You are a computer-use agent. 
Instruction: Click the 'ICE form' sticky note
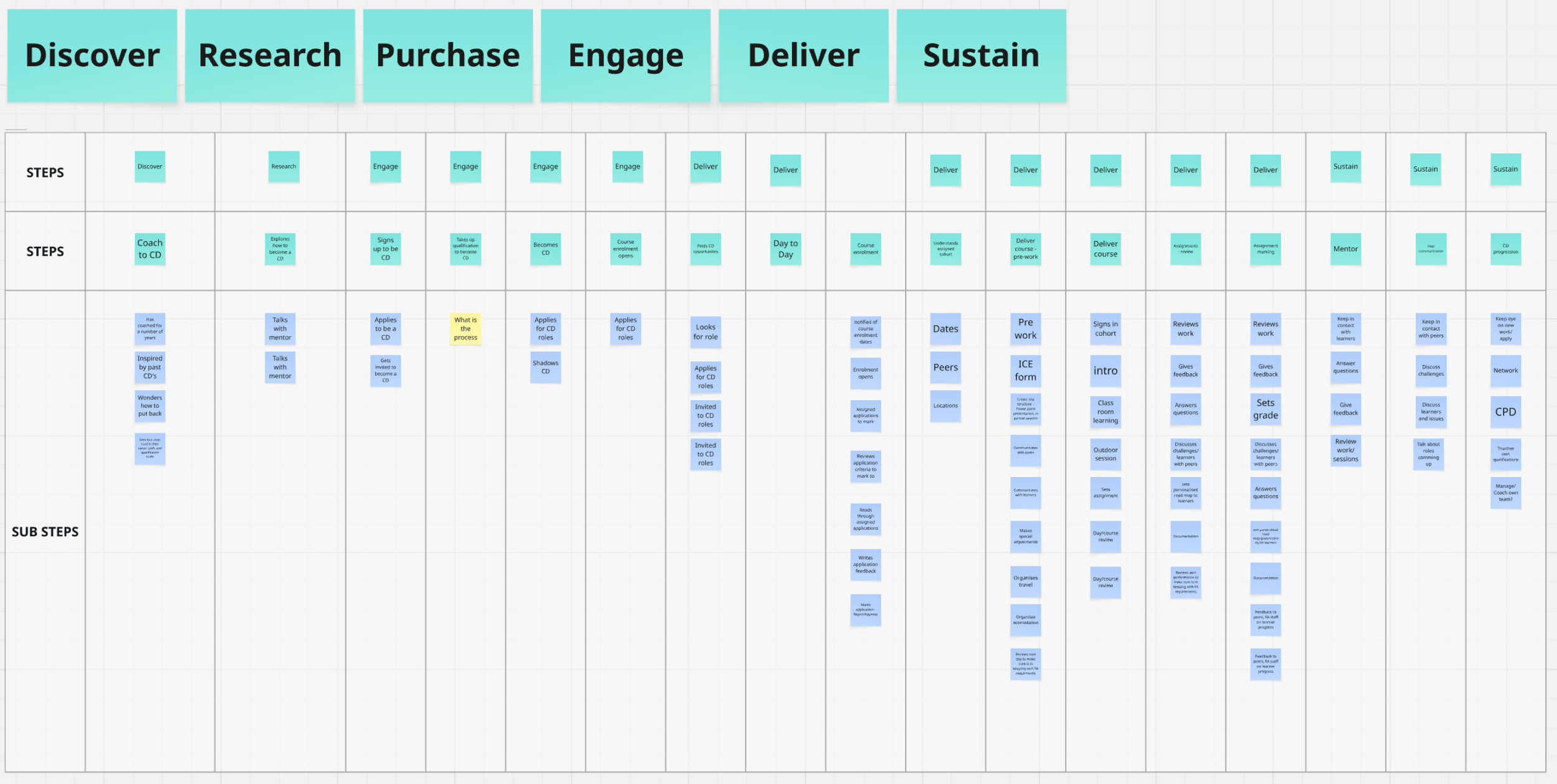1025,371
